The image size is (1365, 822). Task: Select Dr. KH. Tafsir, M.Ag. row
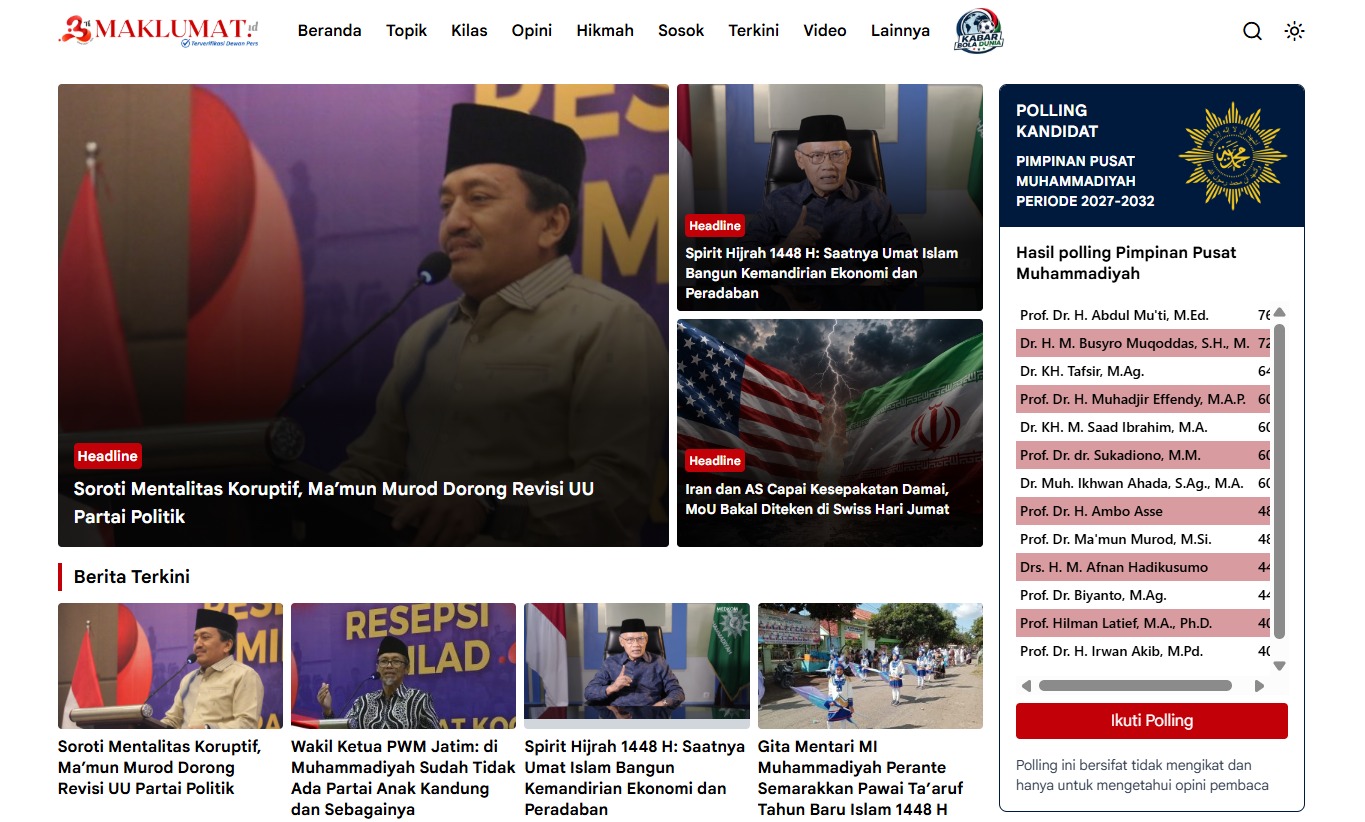[x=1143, y=371]
